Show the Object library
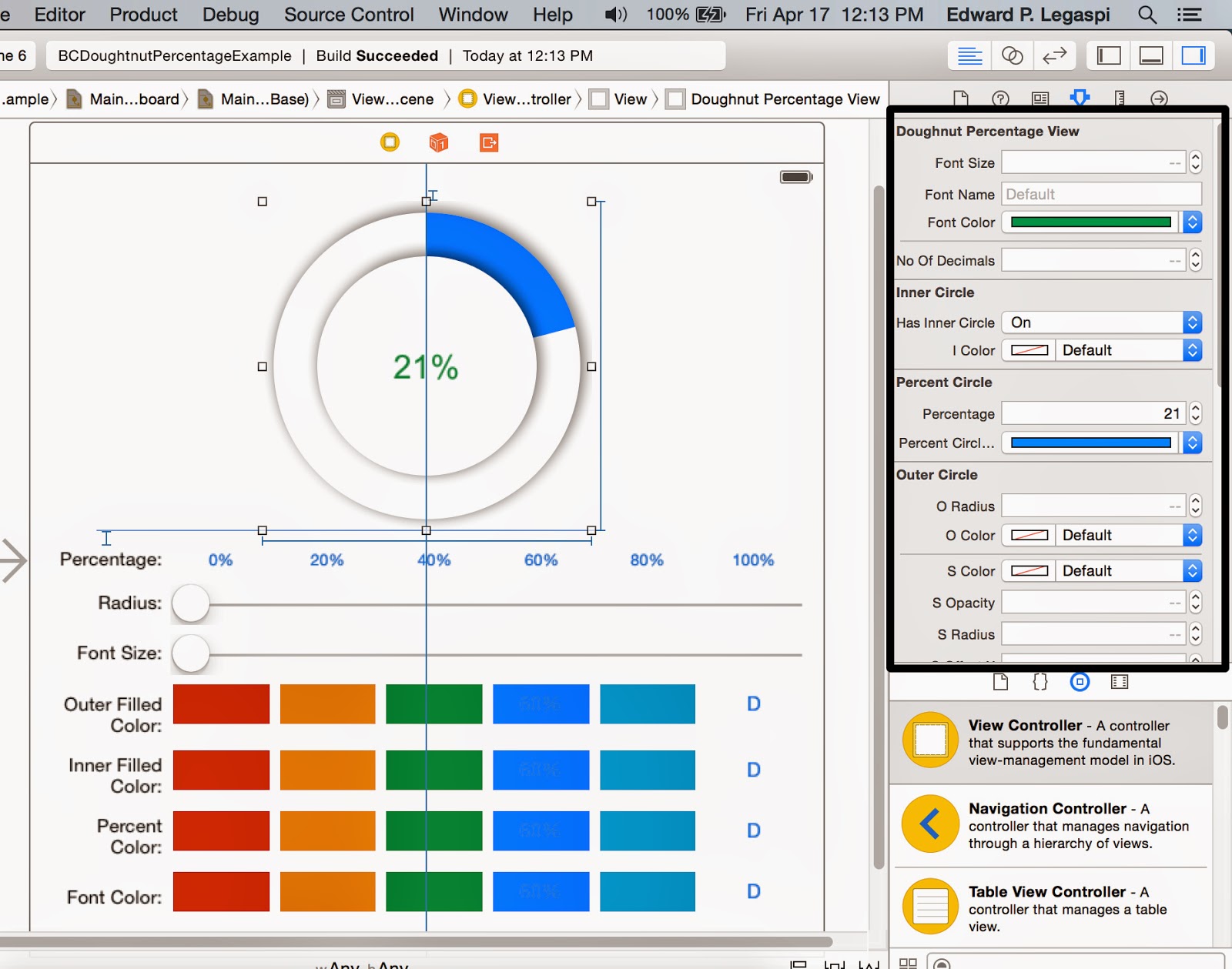This screenshot has width=1232, height=969. click(x=1080, y=682)
